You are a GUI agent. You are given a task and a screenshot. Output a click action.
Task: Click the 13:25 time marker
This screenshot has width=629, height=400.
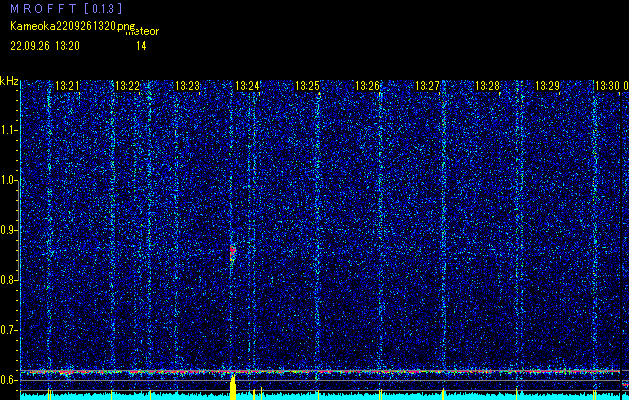(307, 86)
